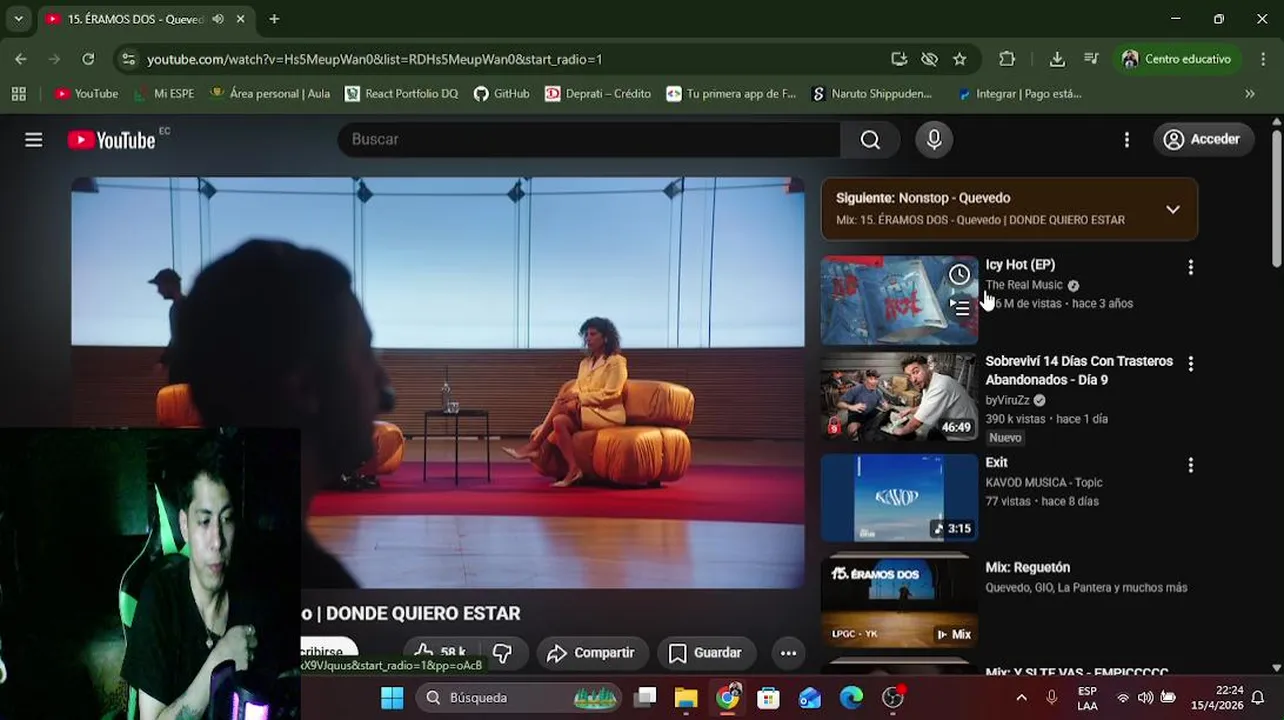Screen dimensions: 1284x720
Task: Open the Exit KAVOD video thumbnail
Action: pos(899,498)
